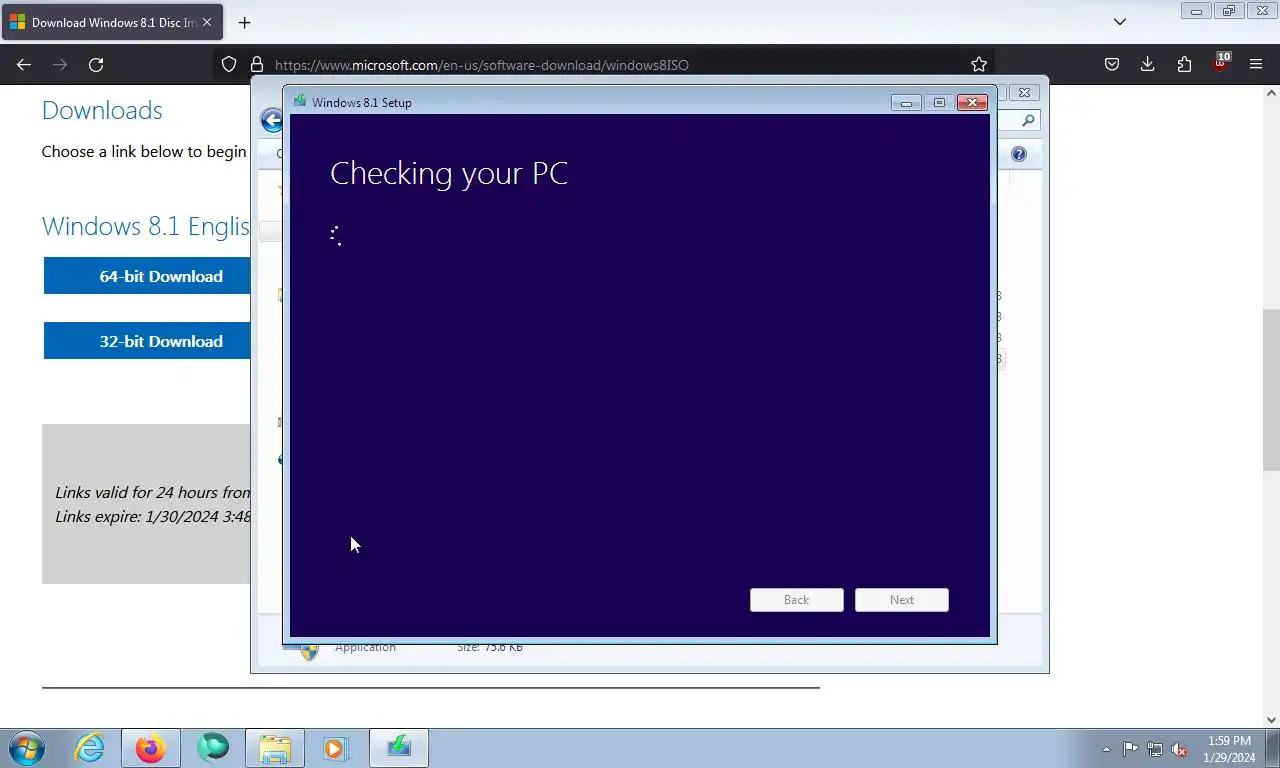Screen dimensions: 1280x768
Task: Click the Windows 8.1 Setup title icon
Action: click(x=299, y=101)
